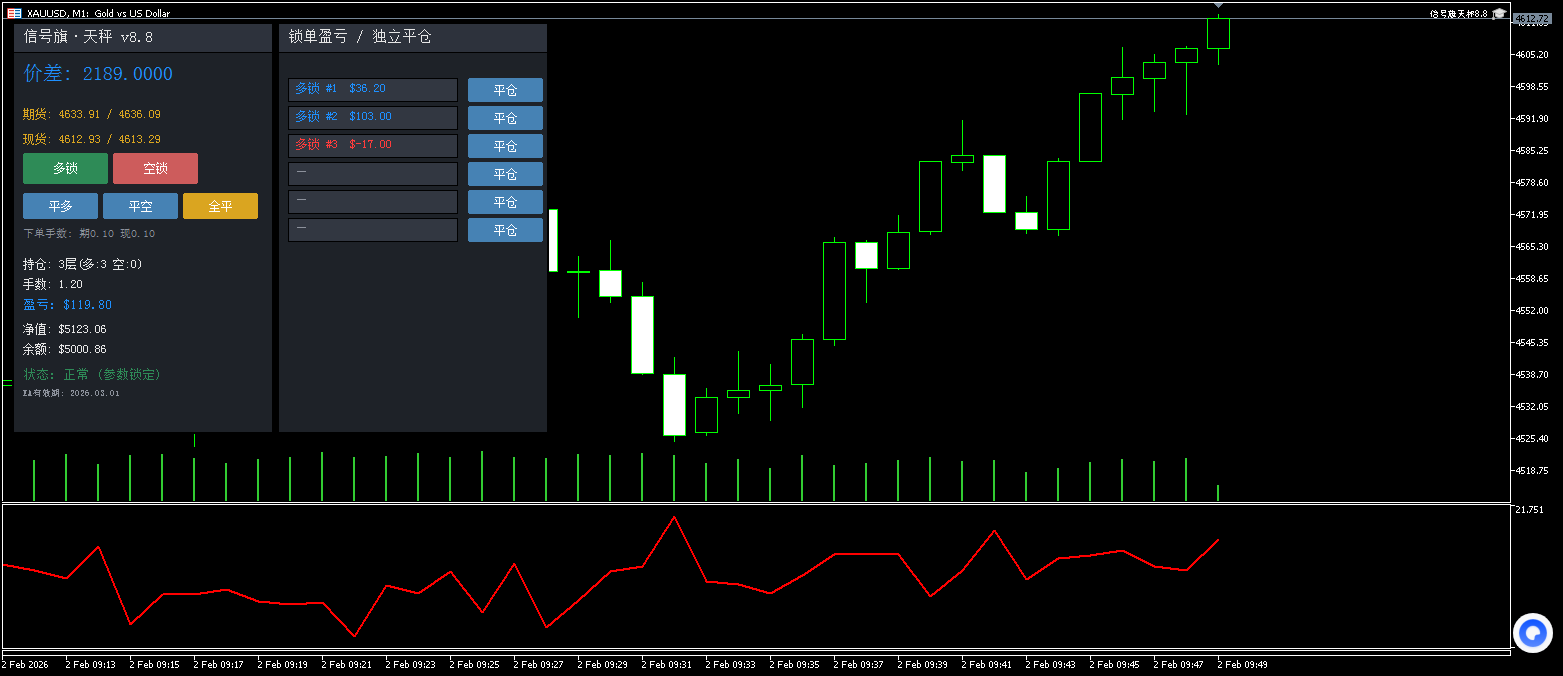Click the red 空锁 button
Screen dimensions: 1563x676
pyautogui.click(x=155, y=168)
